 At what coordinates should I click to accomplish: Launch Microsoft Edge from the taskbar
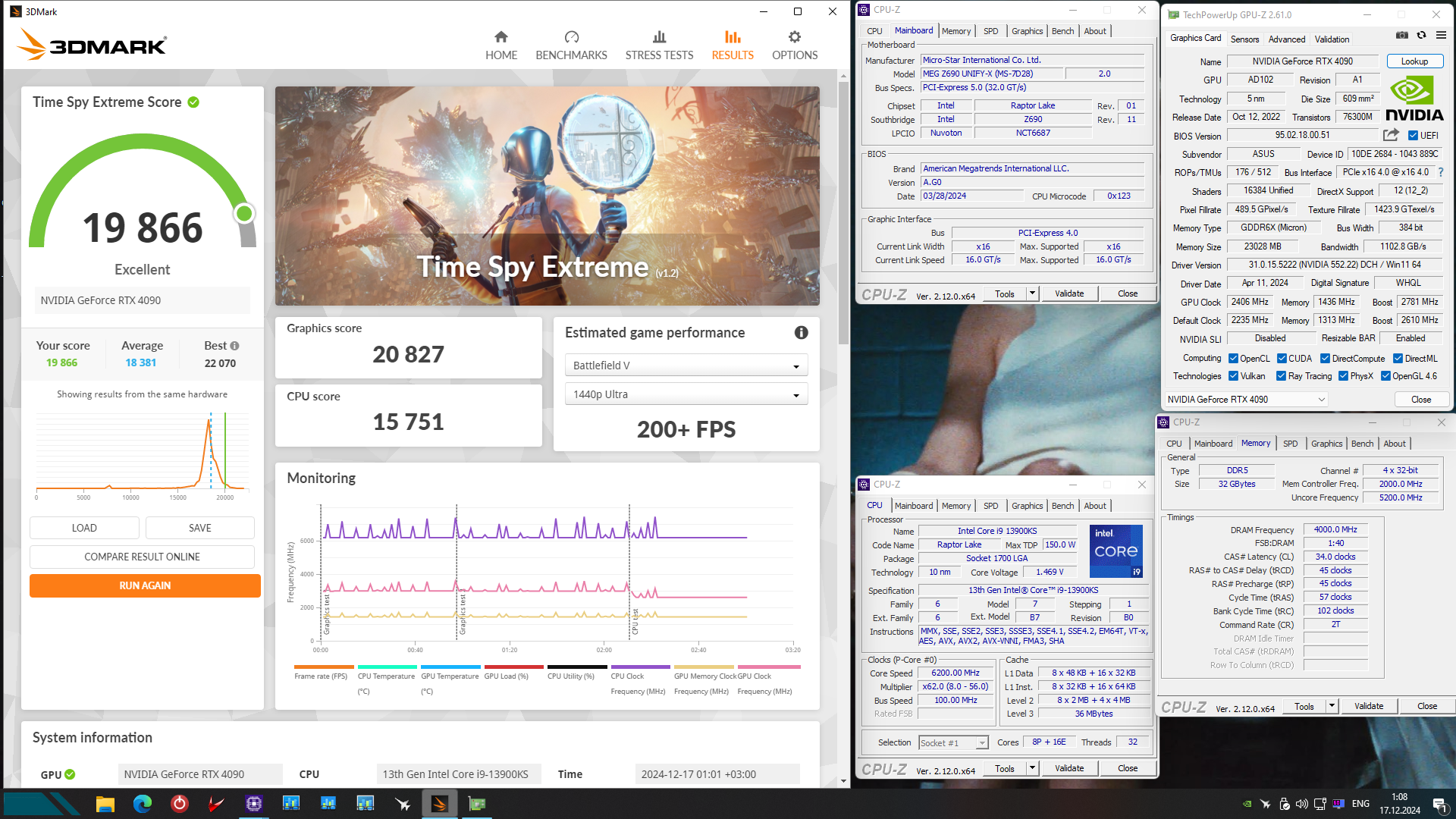point(143,804)
